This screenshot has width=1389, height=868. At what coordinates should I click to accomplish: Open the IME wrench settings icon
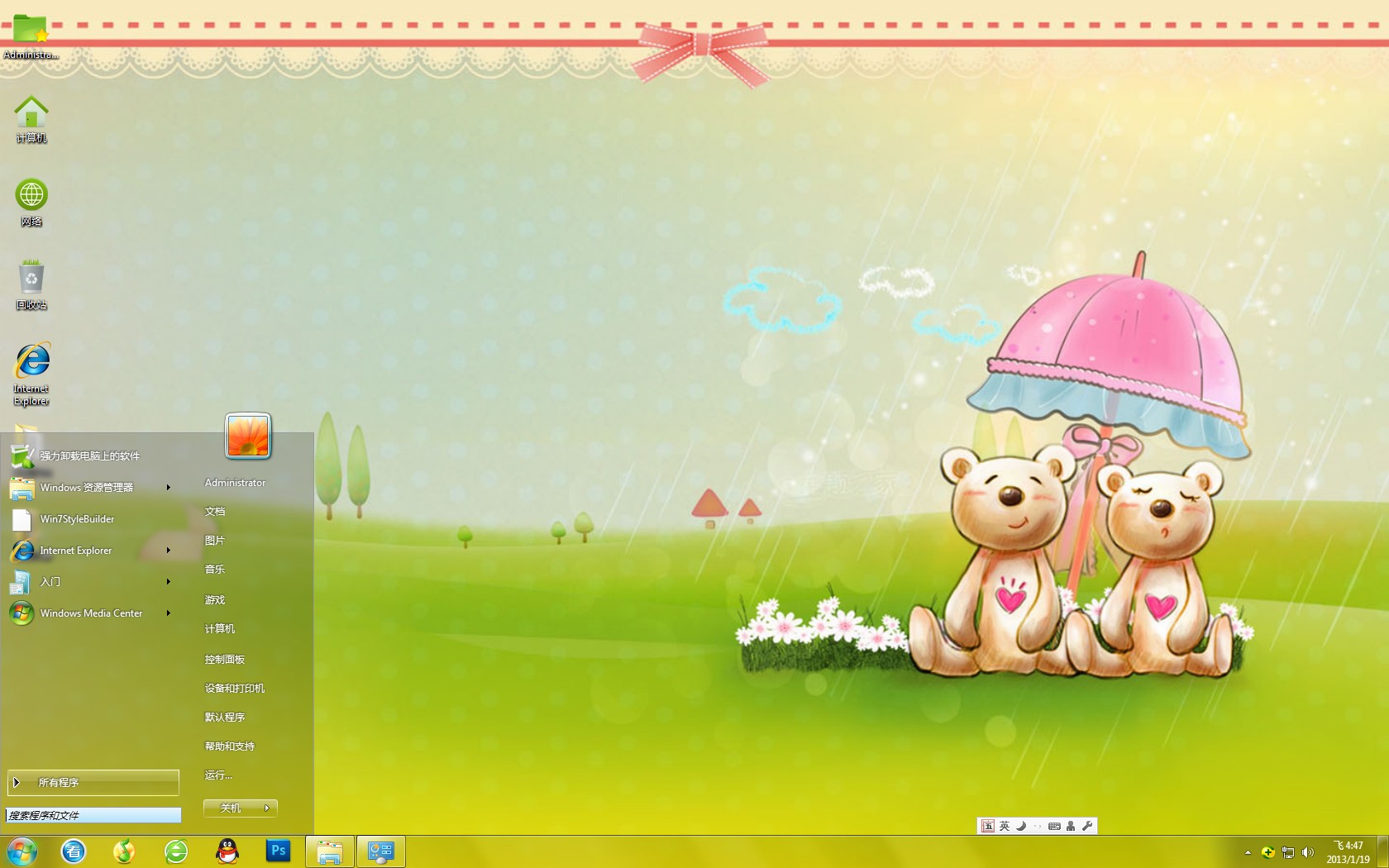click(x=1087, y=826)
